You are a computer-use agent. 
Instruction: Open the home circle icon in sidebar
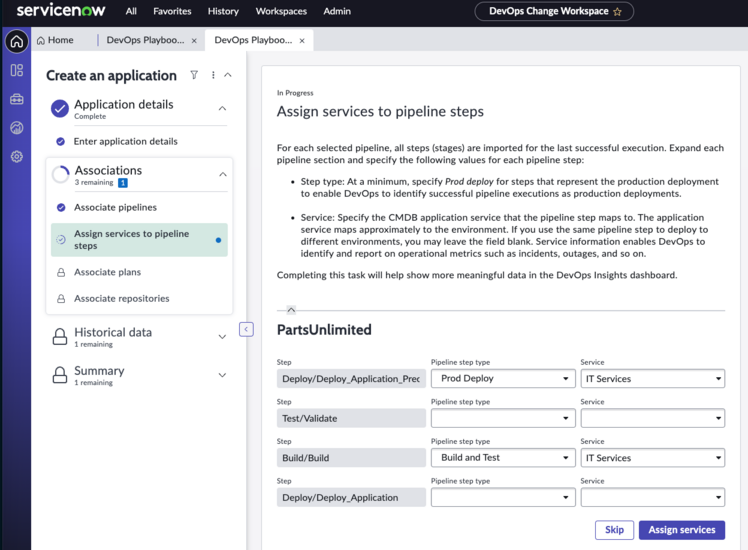(x=17, y=42)
